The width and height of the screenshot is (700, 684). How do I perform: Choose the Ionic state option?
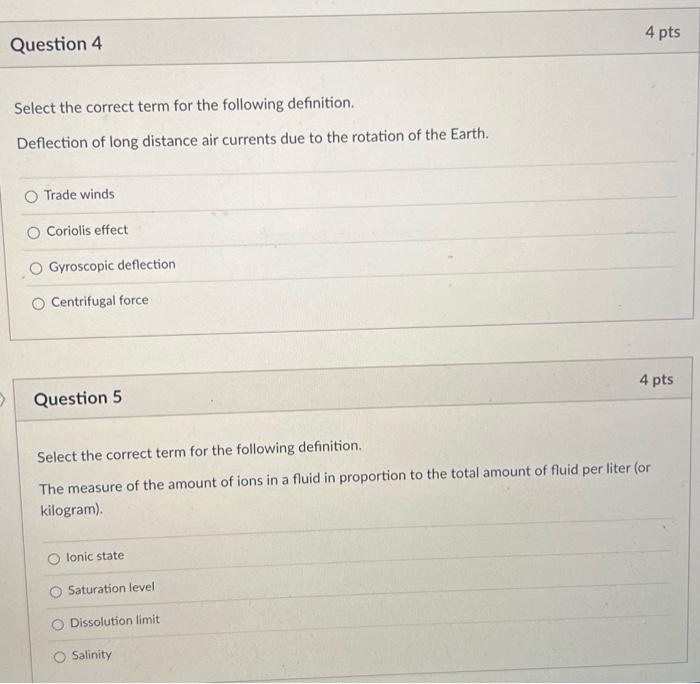click(54, 559)
